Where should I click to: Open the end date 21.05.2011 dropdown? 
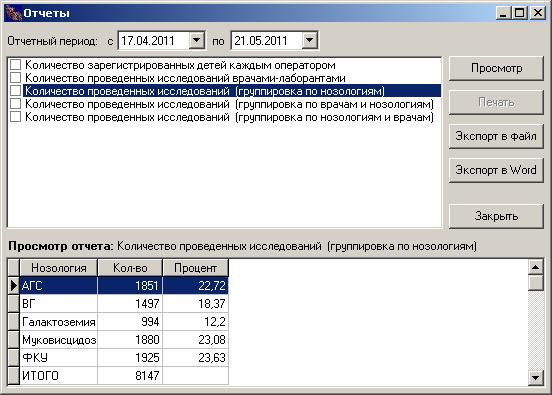pyautogui.click(x=309, y=40)
